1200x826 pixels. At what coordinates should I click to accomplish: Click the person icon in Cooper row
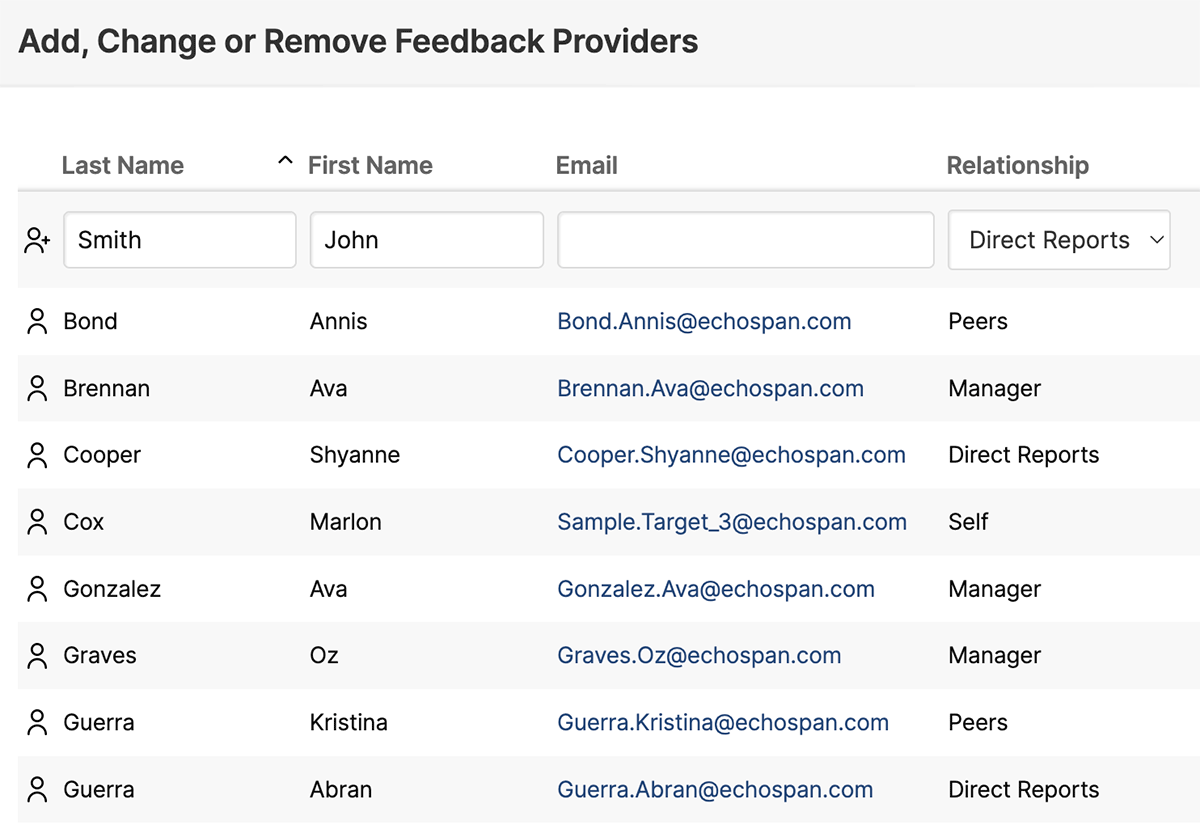coord(37,456)
